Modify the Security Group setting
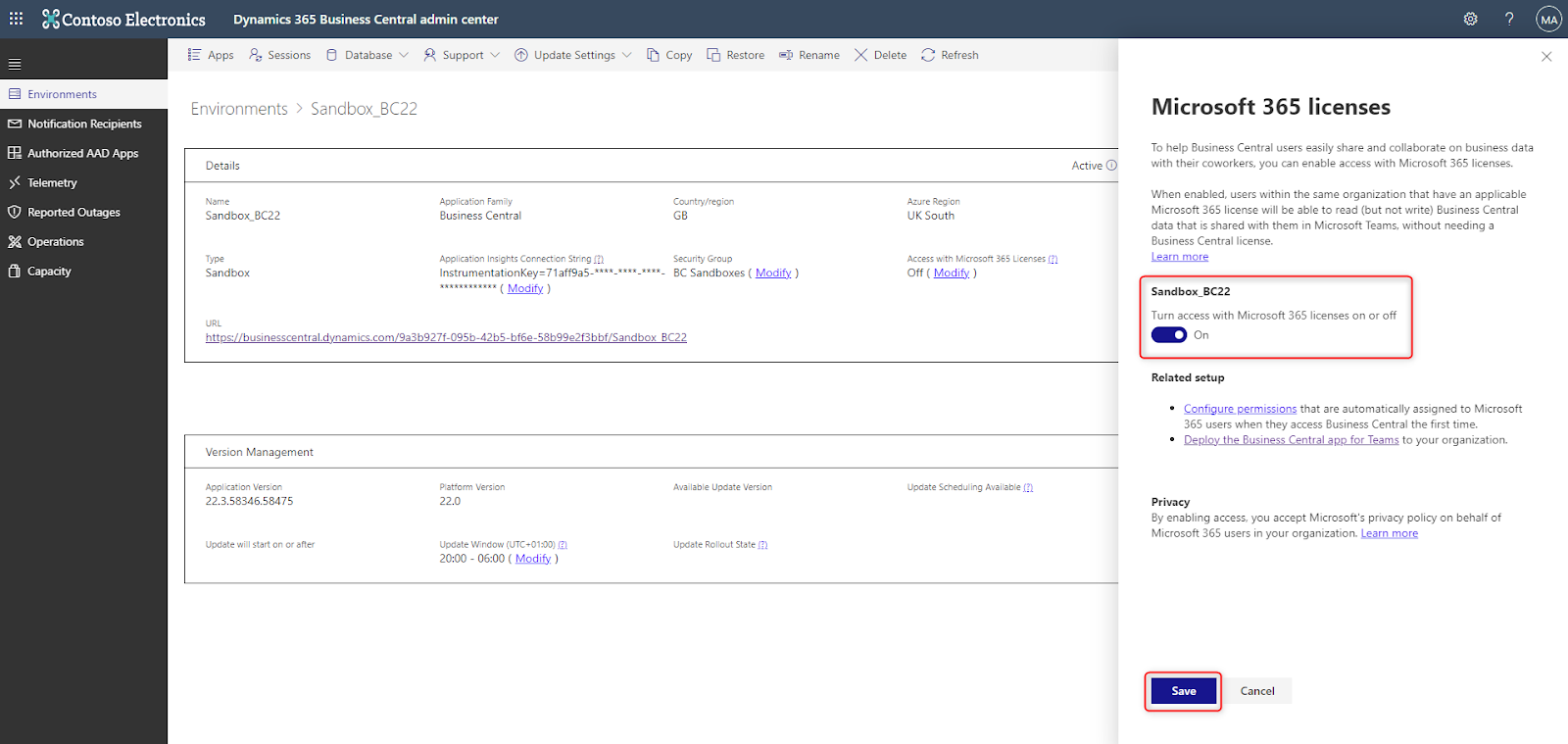 tap(773, 273)
